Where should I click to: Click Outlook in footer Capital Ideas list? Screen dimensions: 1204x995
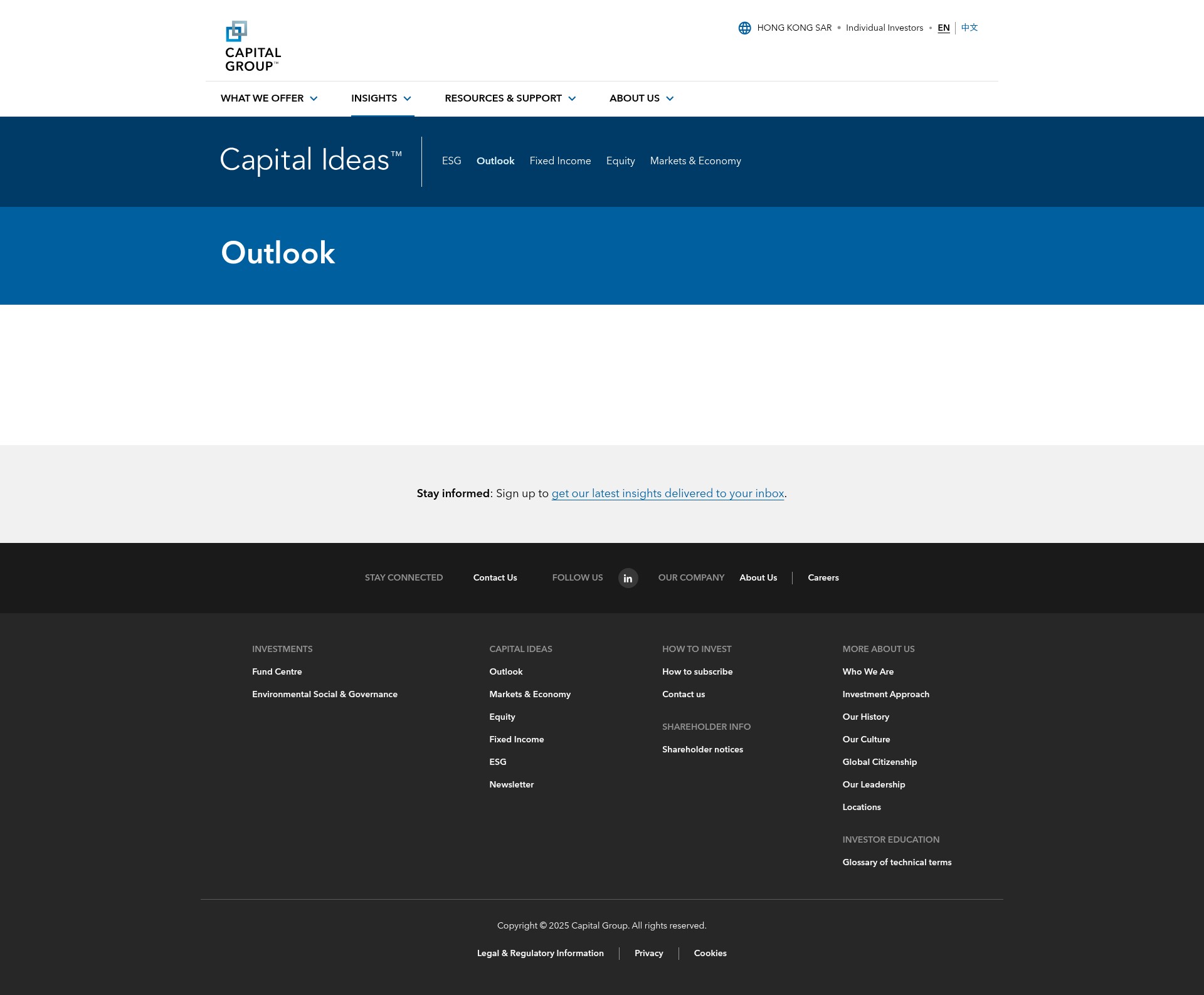point(505,671)
